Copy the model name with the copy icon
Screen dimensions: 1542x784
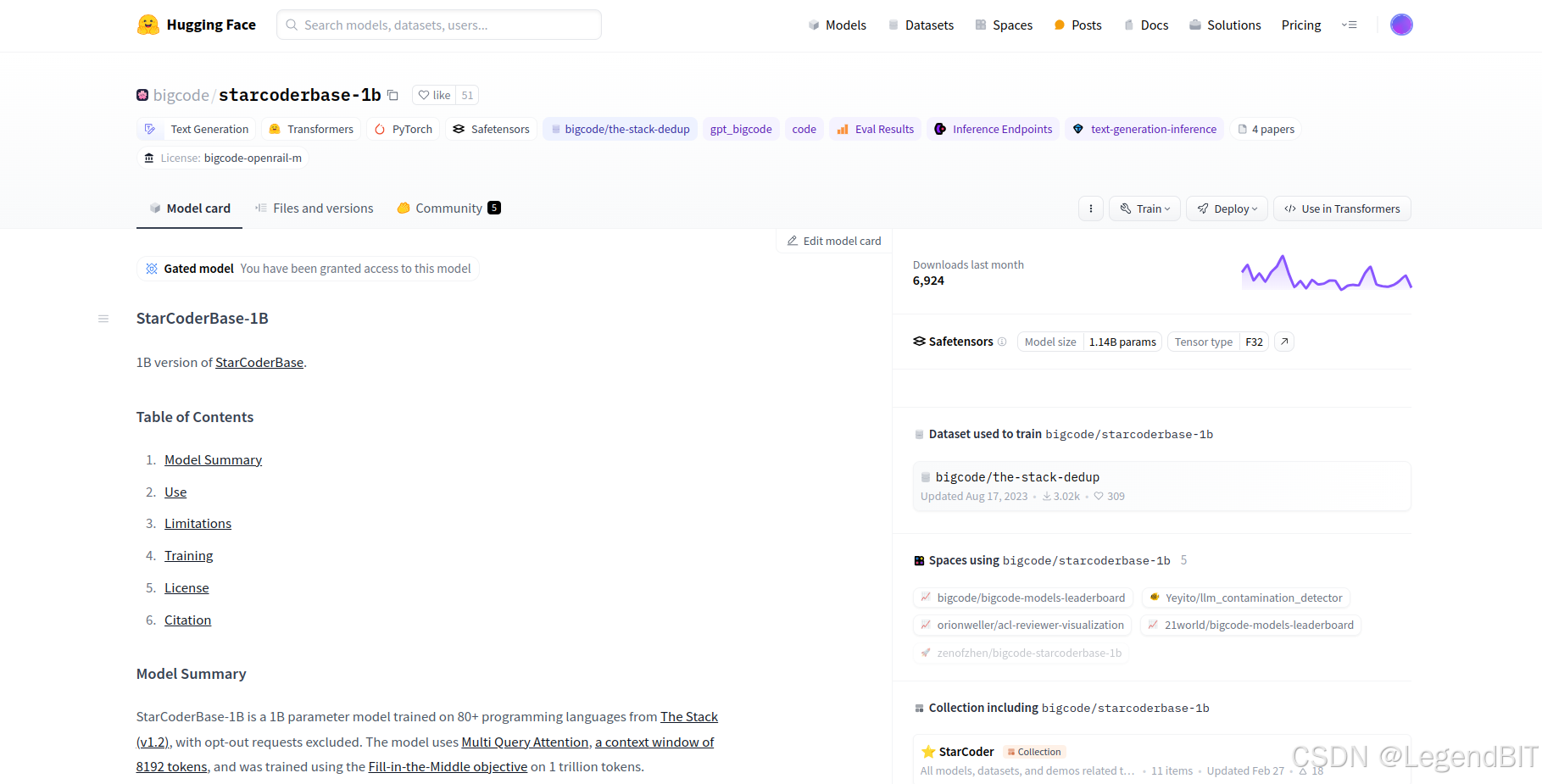click(x=392, y=95)
